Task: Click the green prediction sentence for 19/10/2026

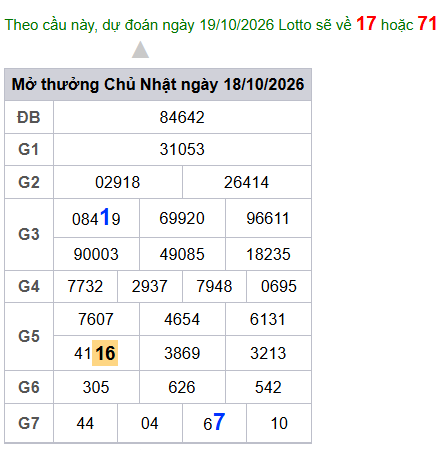Action: pos(221,24)
